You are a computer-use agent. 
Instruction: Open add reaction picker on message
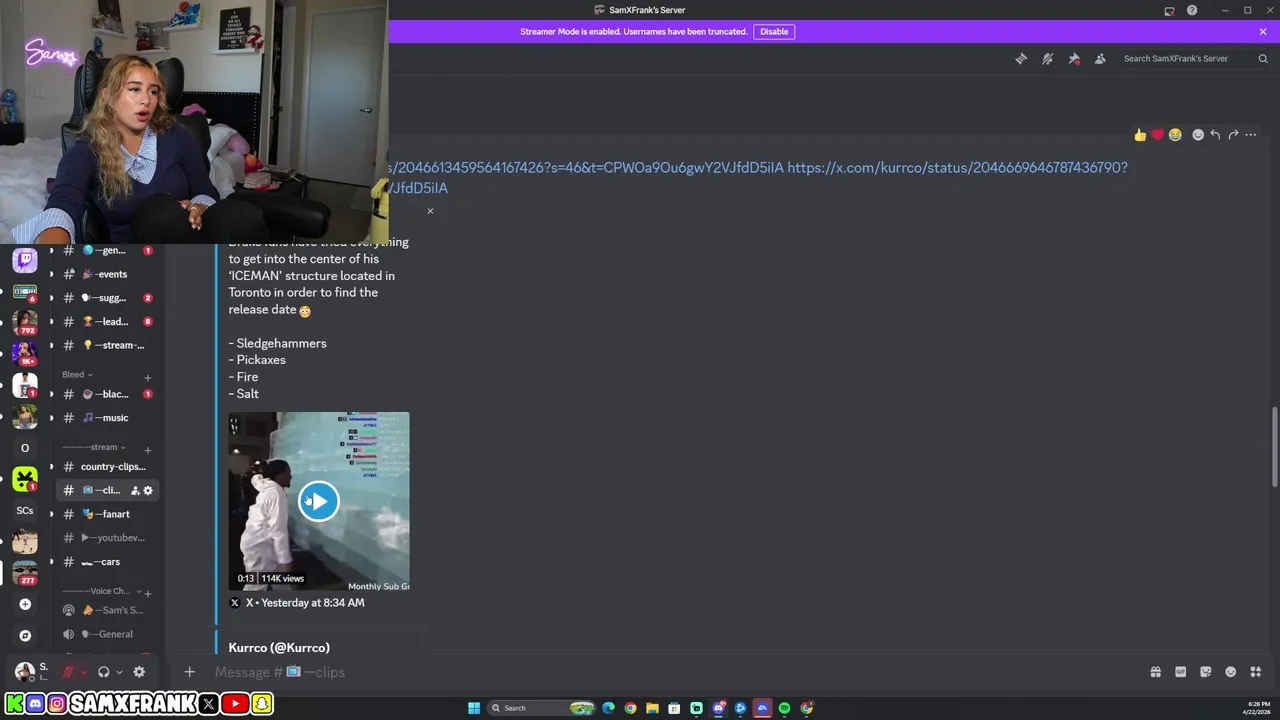(1198, 135)
